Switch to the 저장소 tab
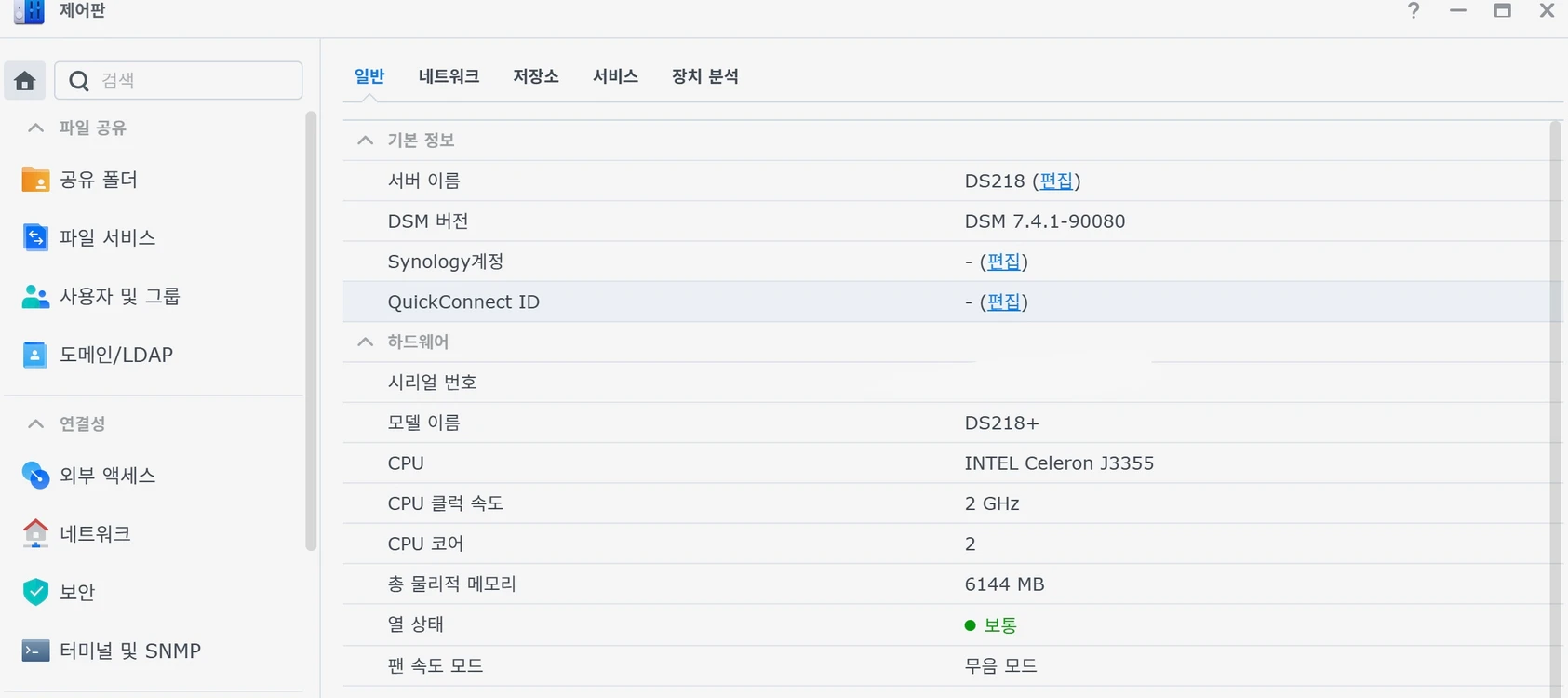This screenshot has height=698, width=1568. (x=536, y=76)
